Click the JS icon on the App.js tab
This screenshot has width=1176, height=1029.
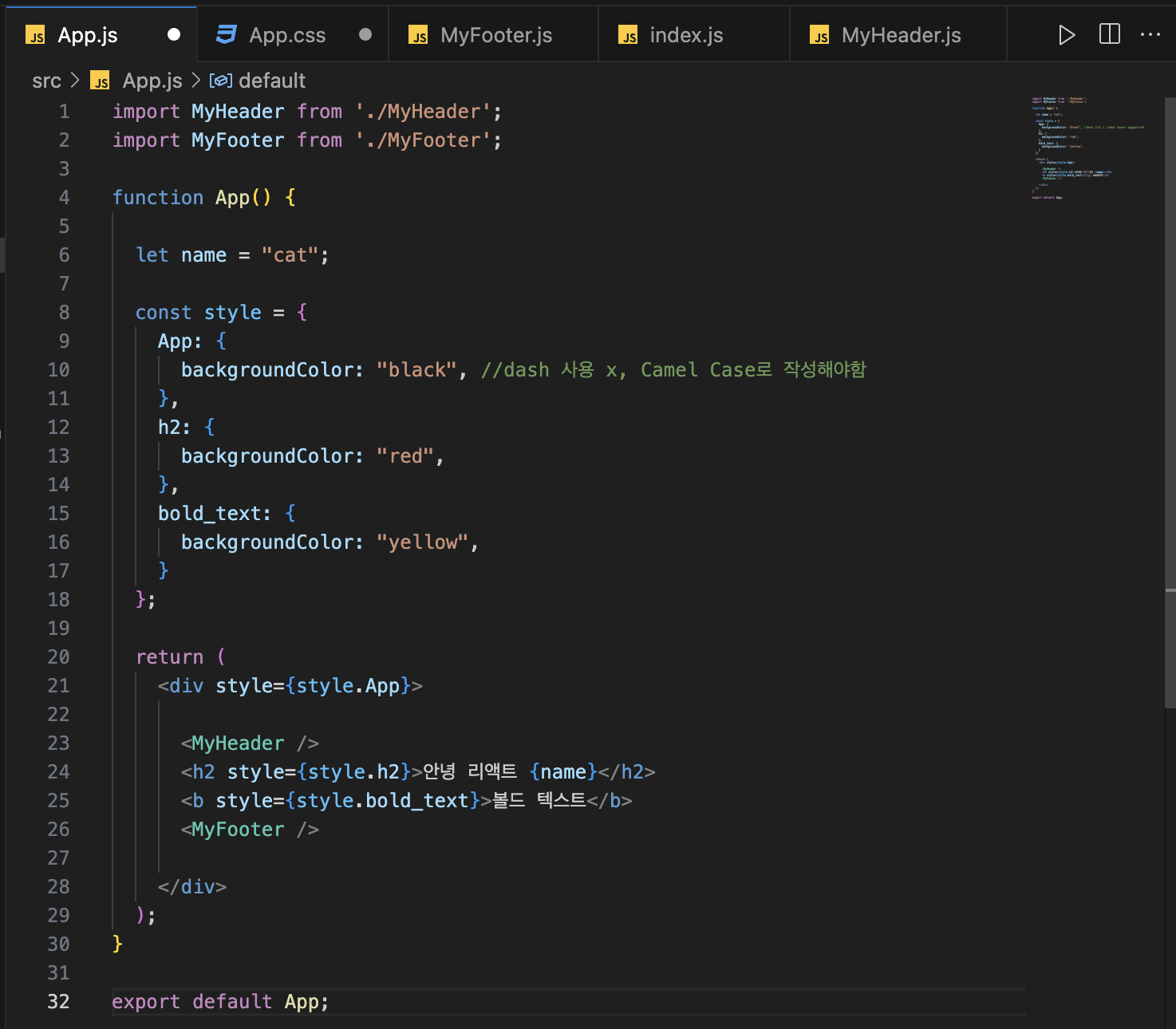(x=35, y=35)
